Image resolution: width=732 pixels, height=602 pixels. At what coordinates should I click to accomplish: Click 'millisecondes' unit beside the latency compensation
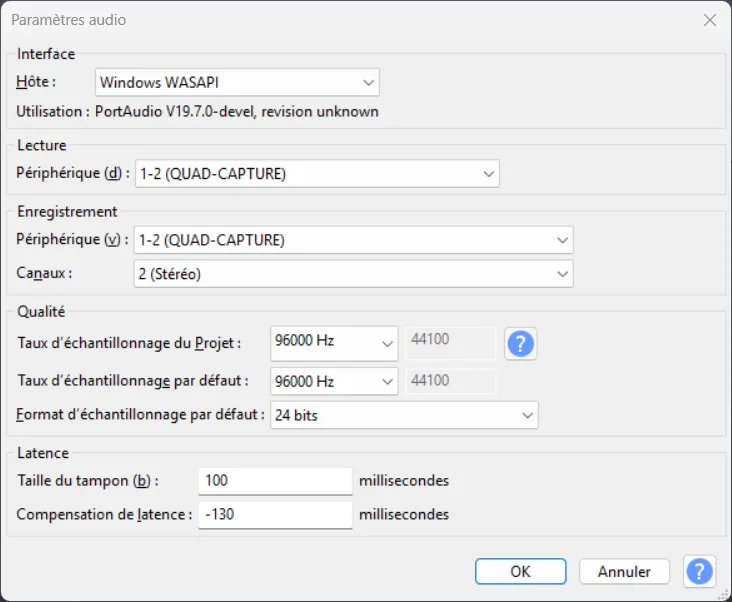coord(404,514)
